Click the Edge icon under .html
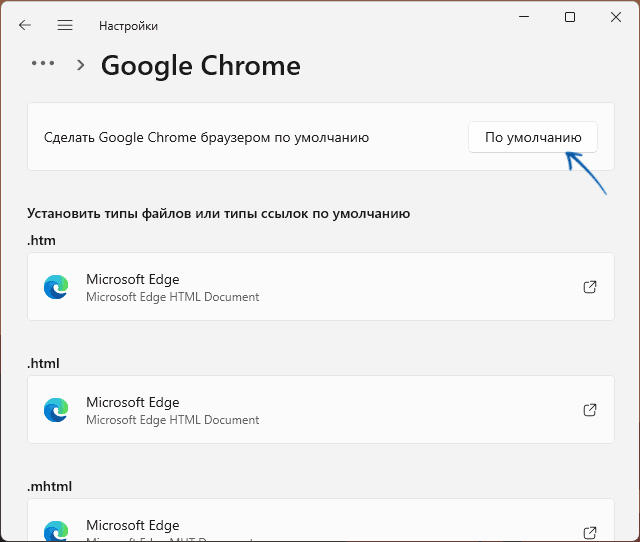Screen dimensions: 640x542 tap(56, 410)
